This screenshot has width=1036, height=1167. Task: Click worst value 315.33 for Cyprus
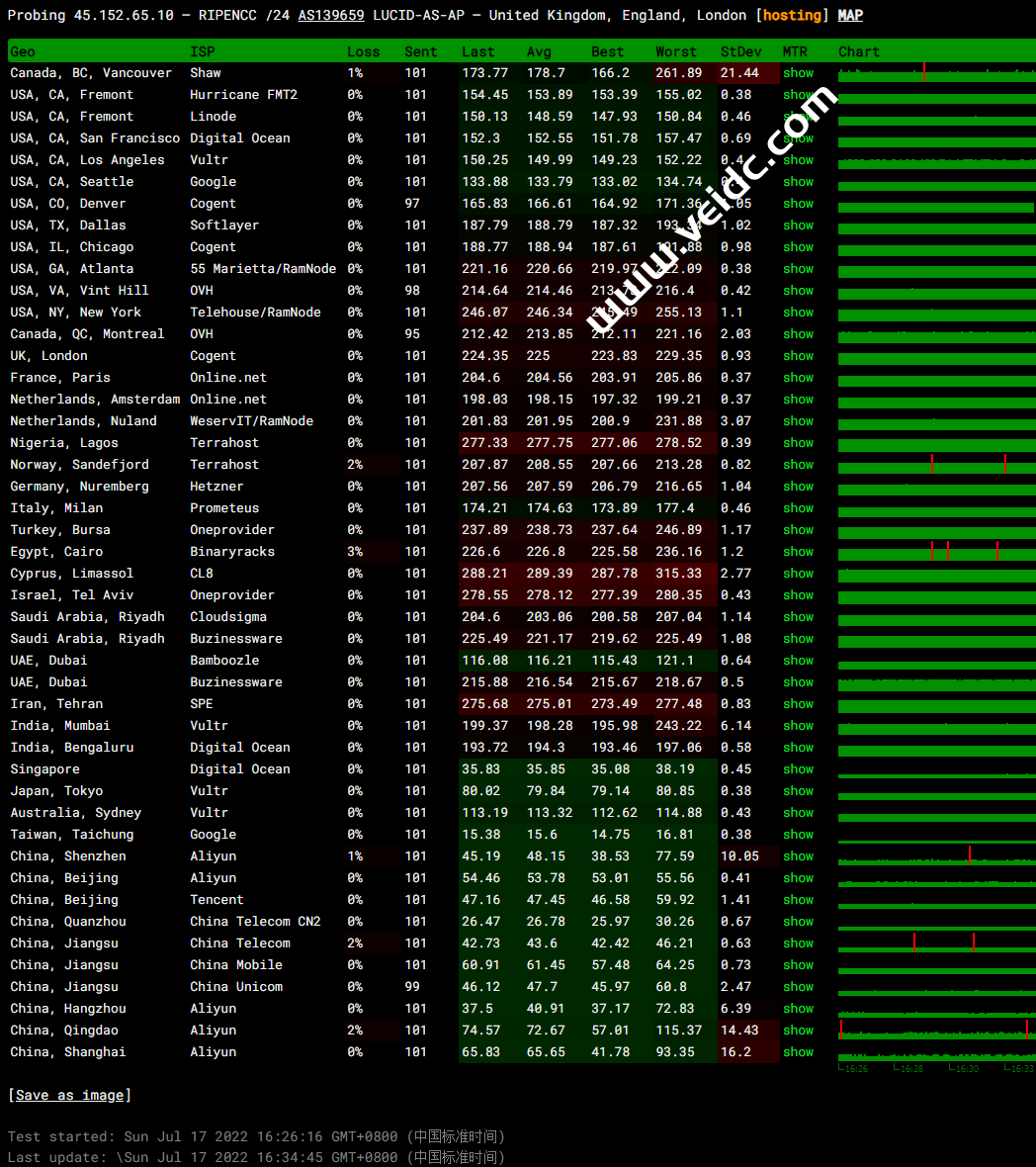point(678,573)
